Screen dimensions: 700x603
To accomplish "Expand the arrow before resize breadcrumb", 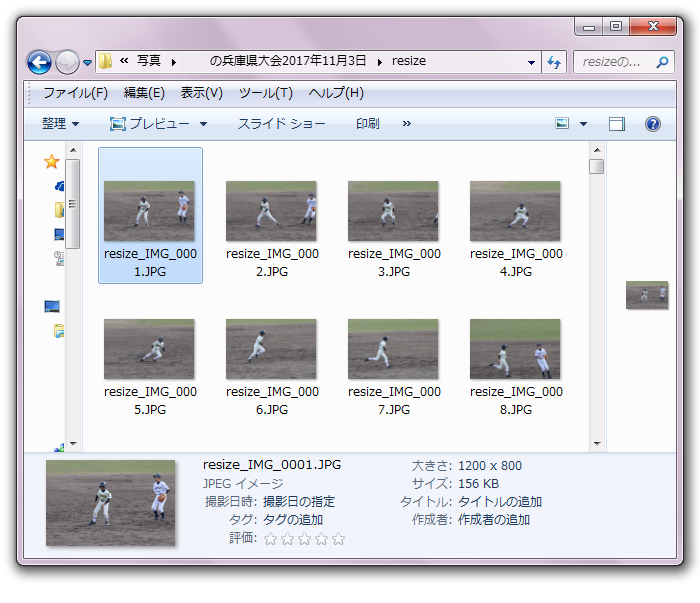I will pos(380,62).
